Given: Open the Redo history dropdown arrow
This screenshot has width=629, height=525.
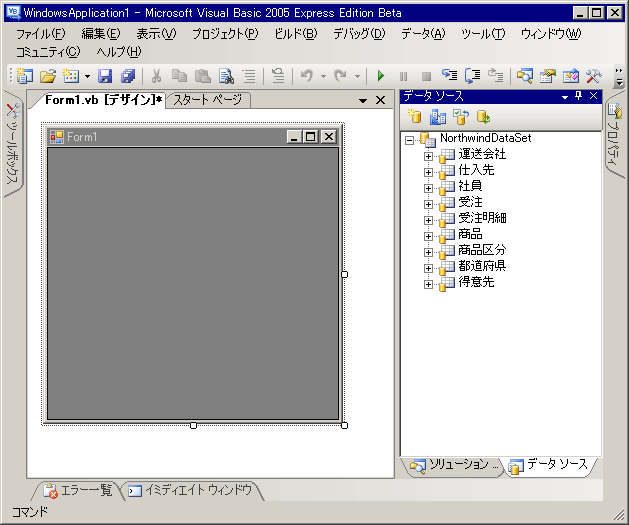Looking at the screenshot, I should coord(357,76).
